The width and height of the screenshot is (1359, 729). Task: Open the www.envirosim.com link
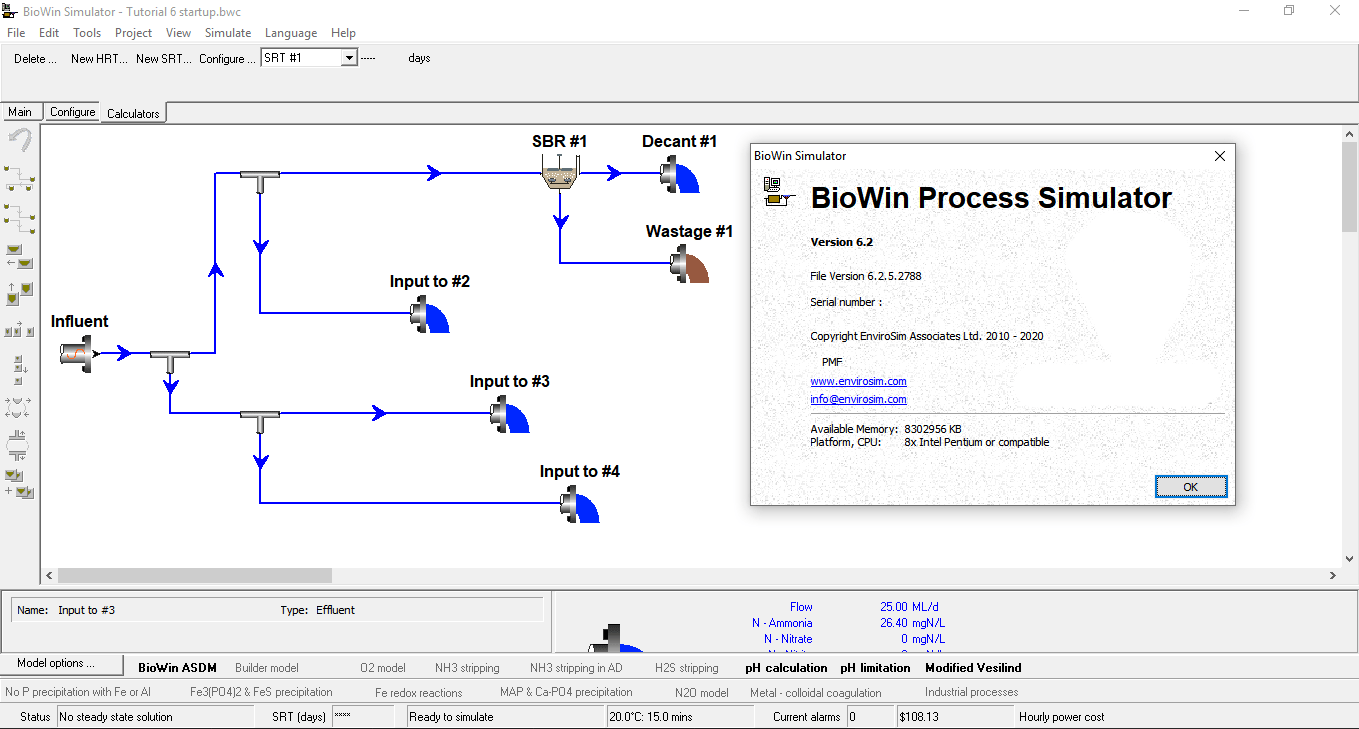(x=858, y=381)
